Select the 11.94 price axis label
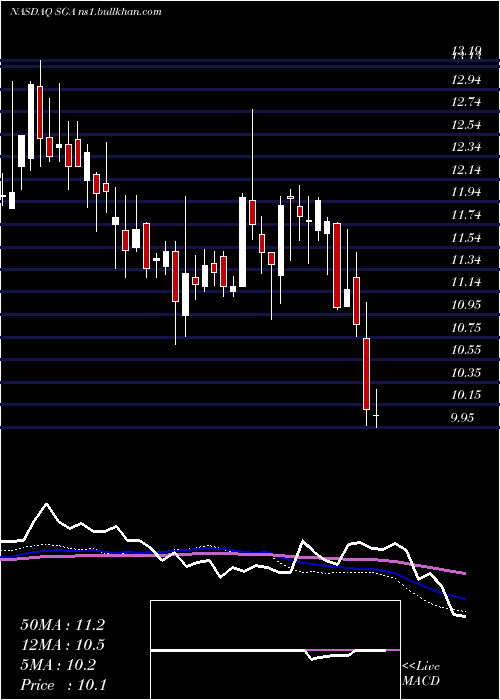 pyautogui.click(x=466, y=192)
